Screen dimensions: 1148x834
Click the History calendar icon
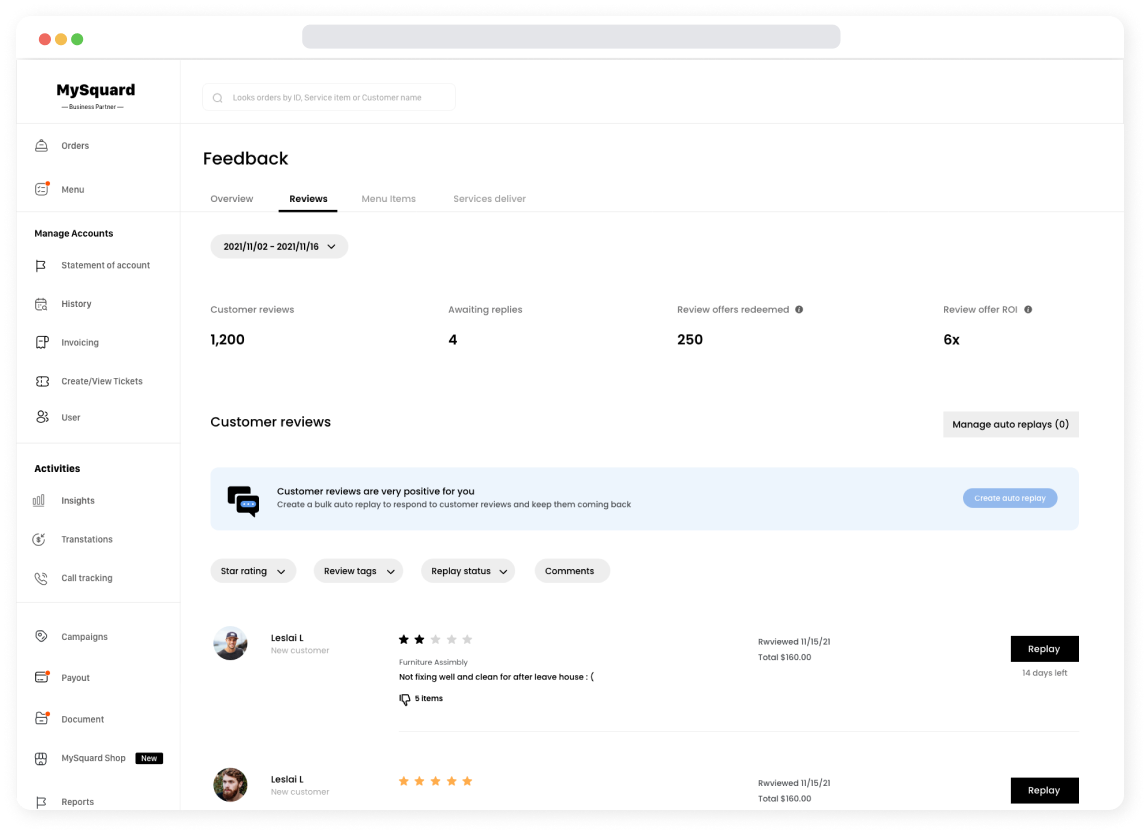click(x=41, y=304)
